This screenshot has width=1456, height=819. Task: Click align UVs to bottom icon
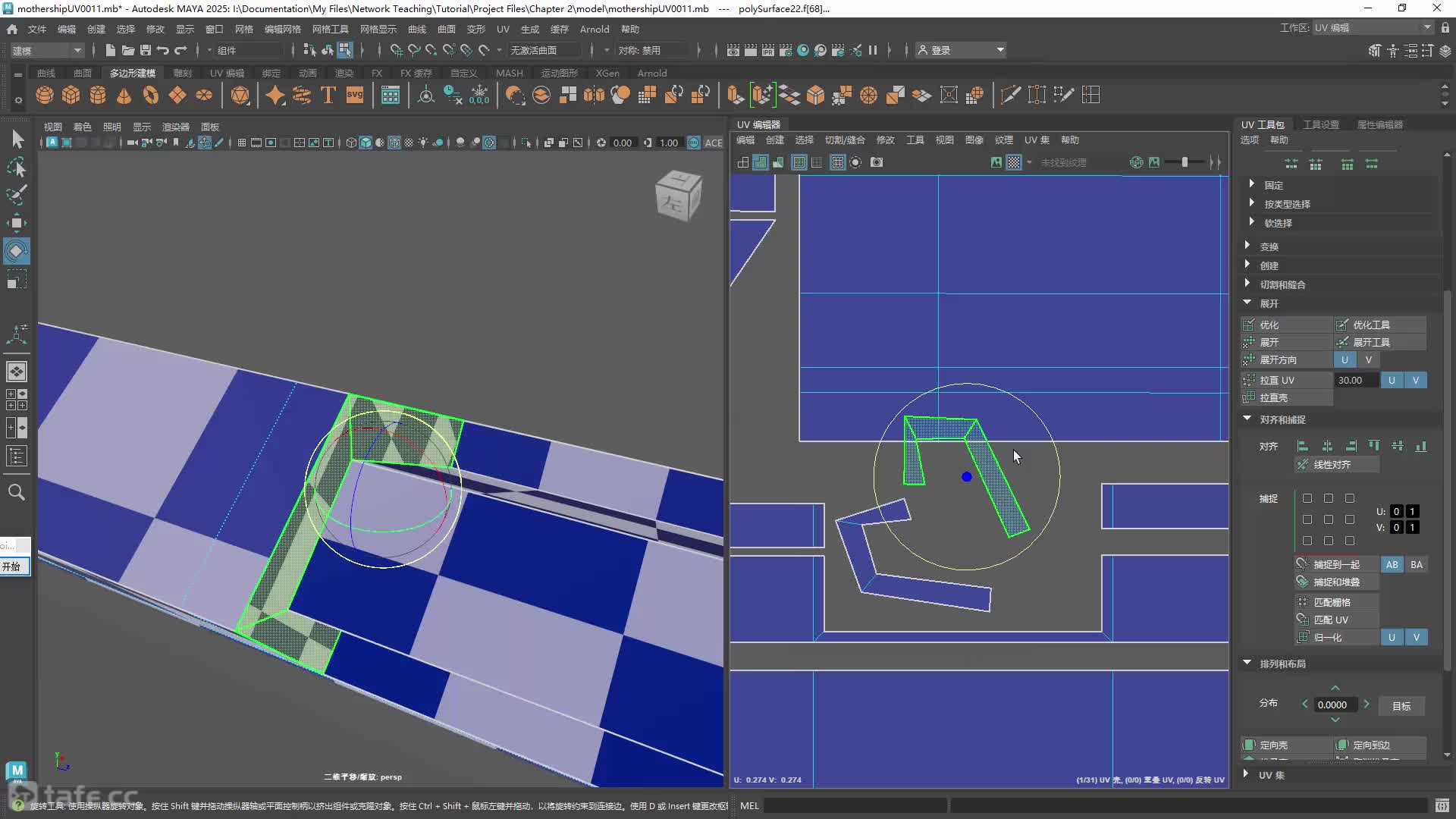[x=1421, y=446]
